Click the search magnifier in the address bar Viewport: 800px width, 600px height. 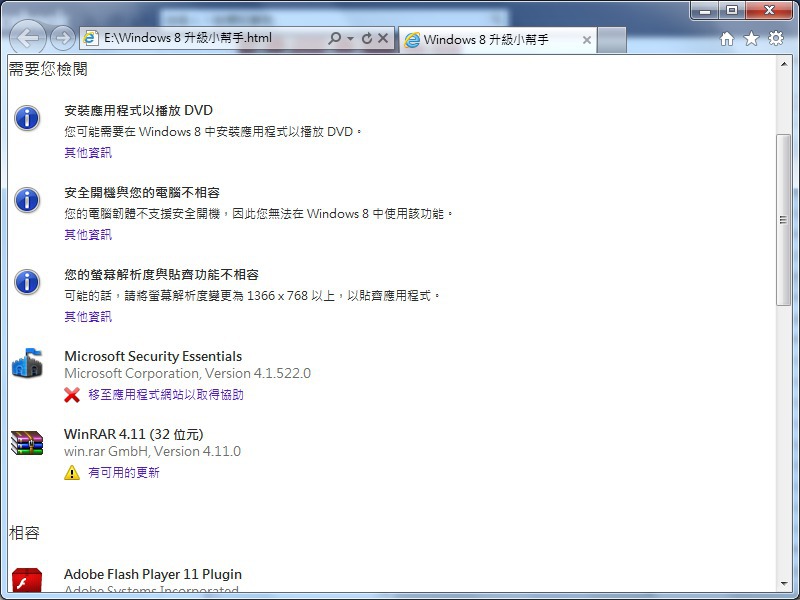pos(334,38)
